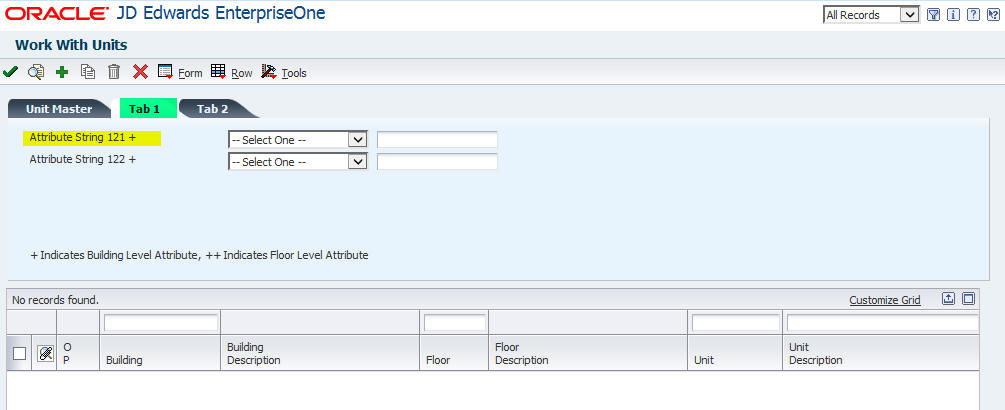Switch to the Unit Master tab
This screenshot has width=1005, height=410.
click(x=58, y=109)
